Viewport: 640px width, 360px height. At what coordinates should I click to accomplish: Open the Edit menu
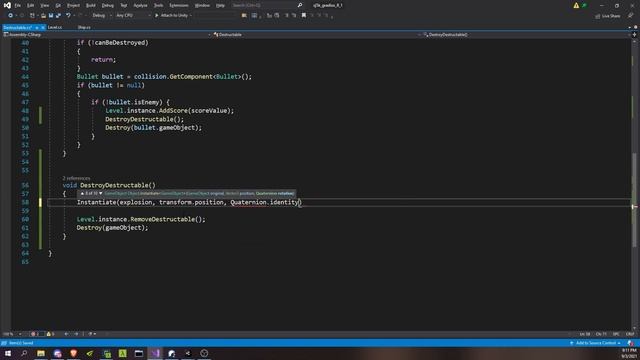[x=31, y=6]
